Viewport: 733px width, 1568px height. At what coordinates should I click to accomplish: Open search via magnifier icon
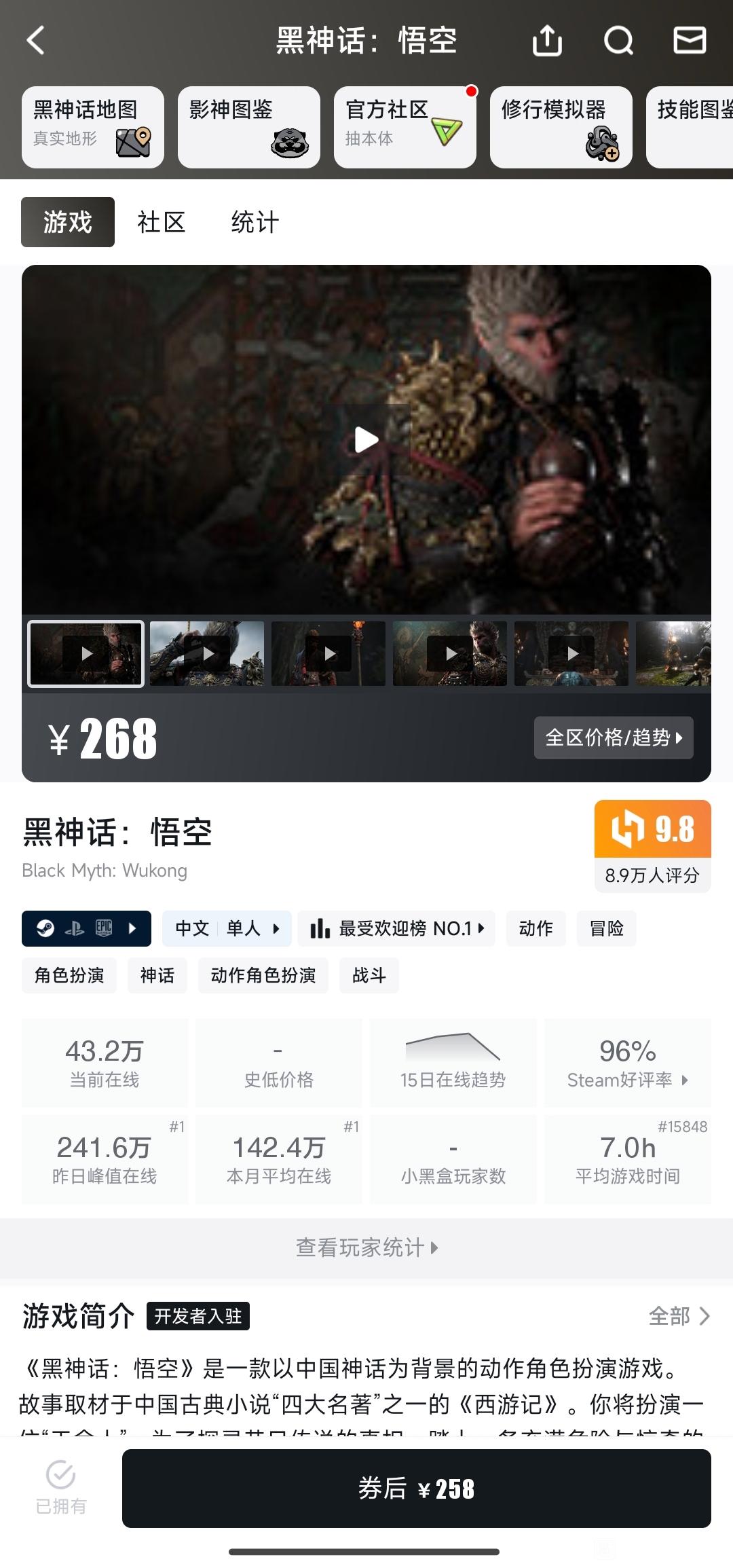[x=618, y=41]
